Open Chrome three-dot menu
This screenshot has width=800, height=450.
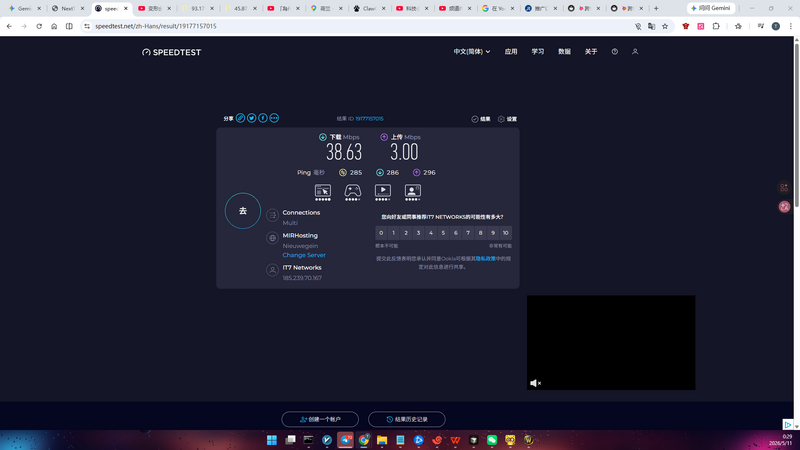click(791, 26)
